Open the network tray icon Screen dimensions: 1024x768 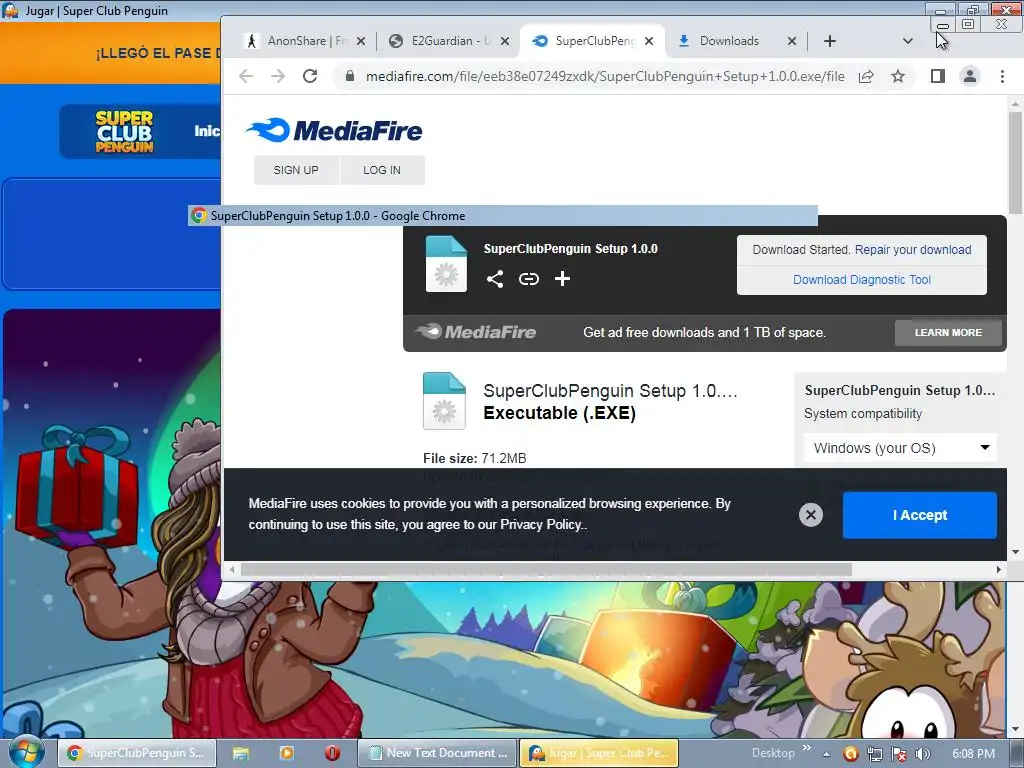click(874, 754)
